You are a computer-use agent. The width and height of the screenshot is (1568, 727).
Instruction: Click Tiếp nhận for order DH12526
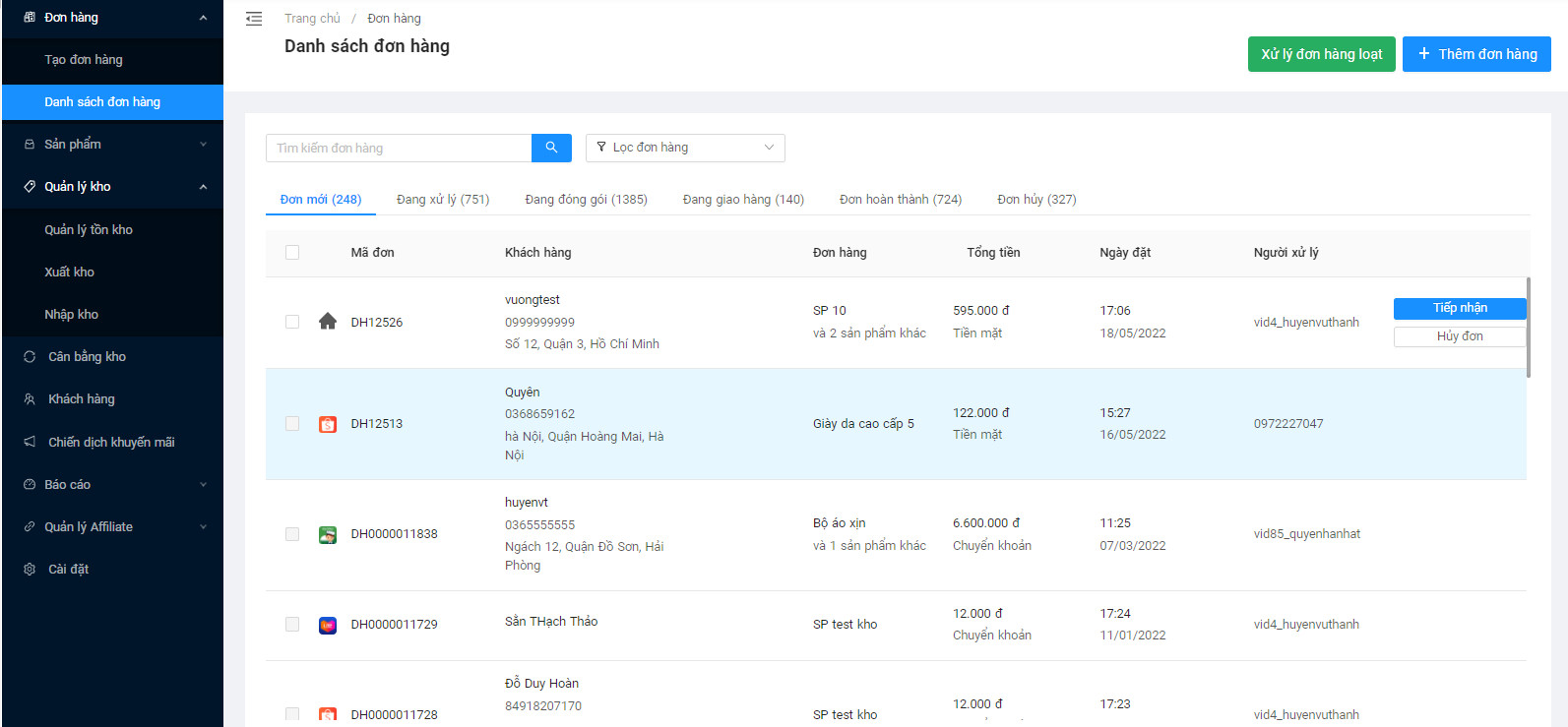click(x=1460, y=308)
